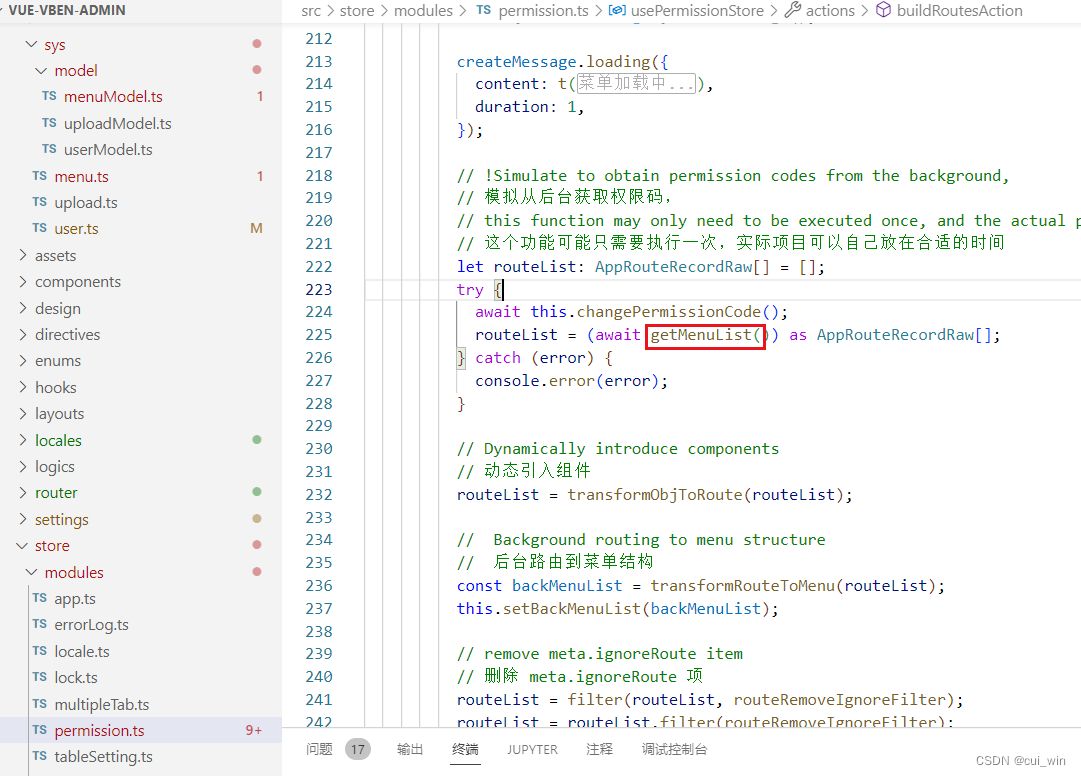Expand the logics folder
Screen dimensions: 1081x776
[x=23, y=467]
